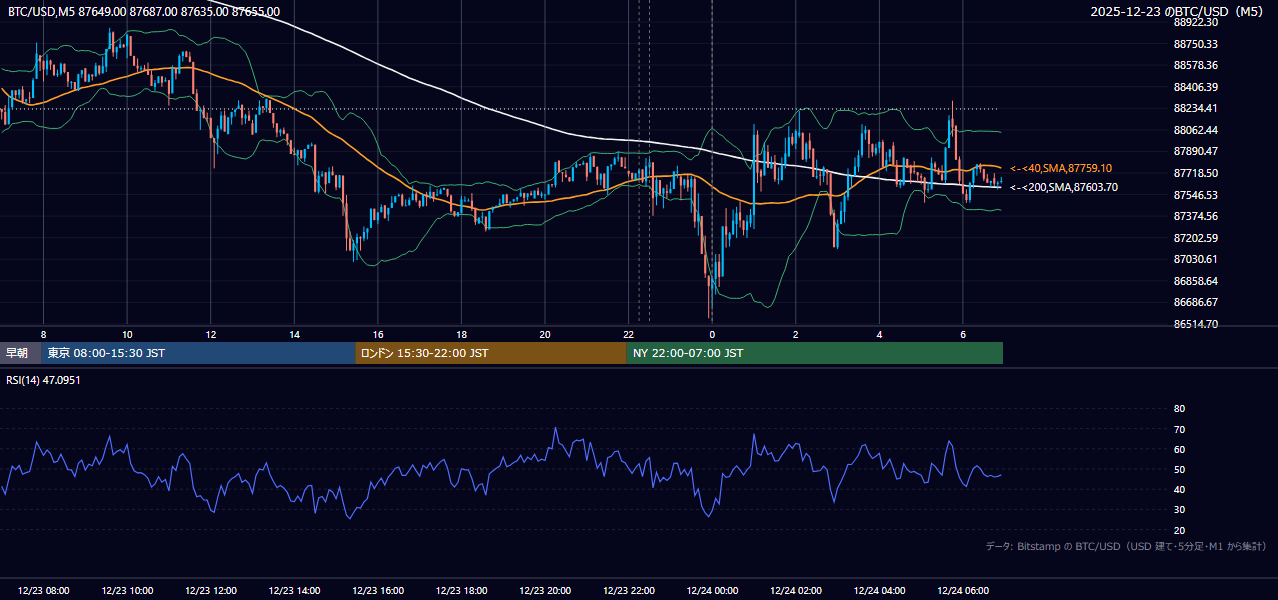The width and height of the screenshot is (1278, 600).
Task: Click price axis label 88062.44
Action: point(1196,130)
